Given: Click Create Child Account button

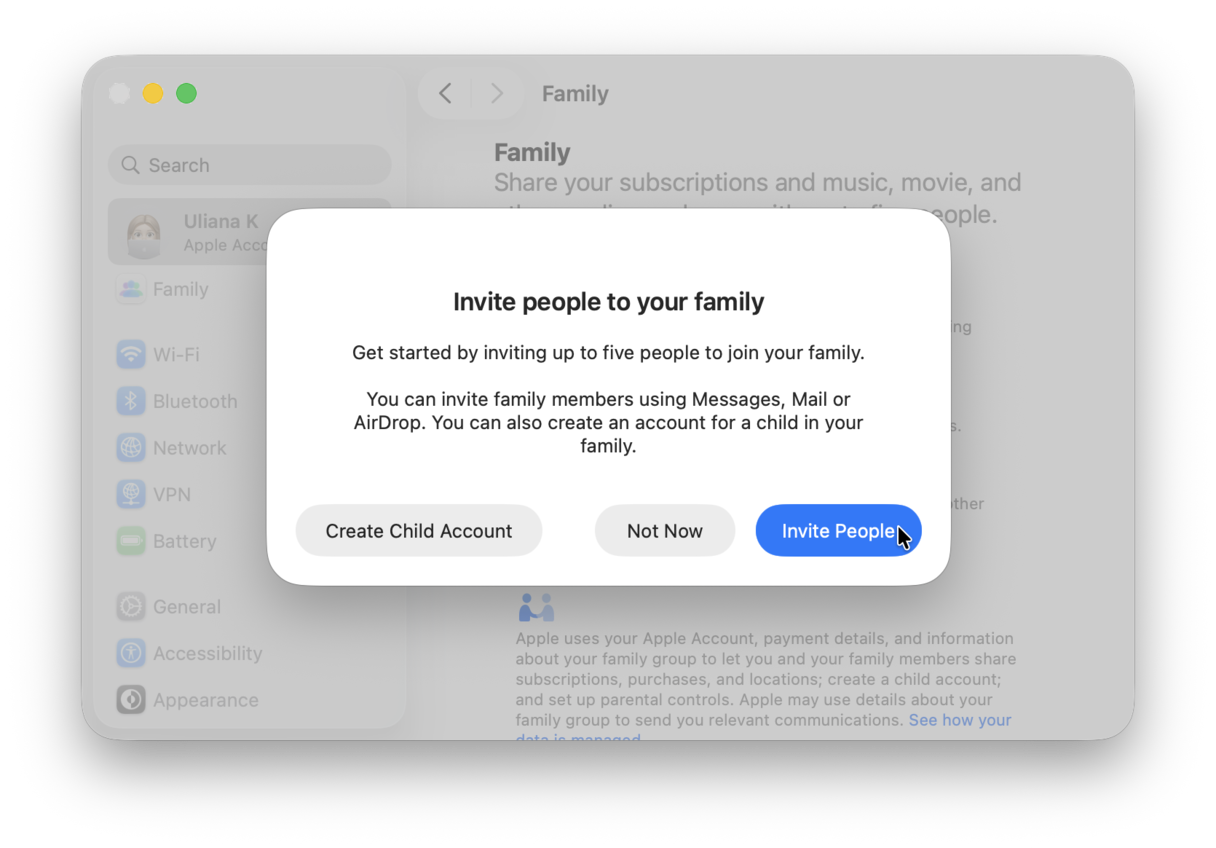Looking at the screenshot, I should tap(419, 531).
